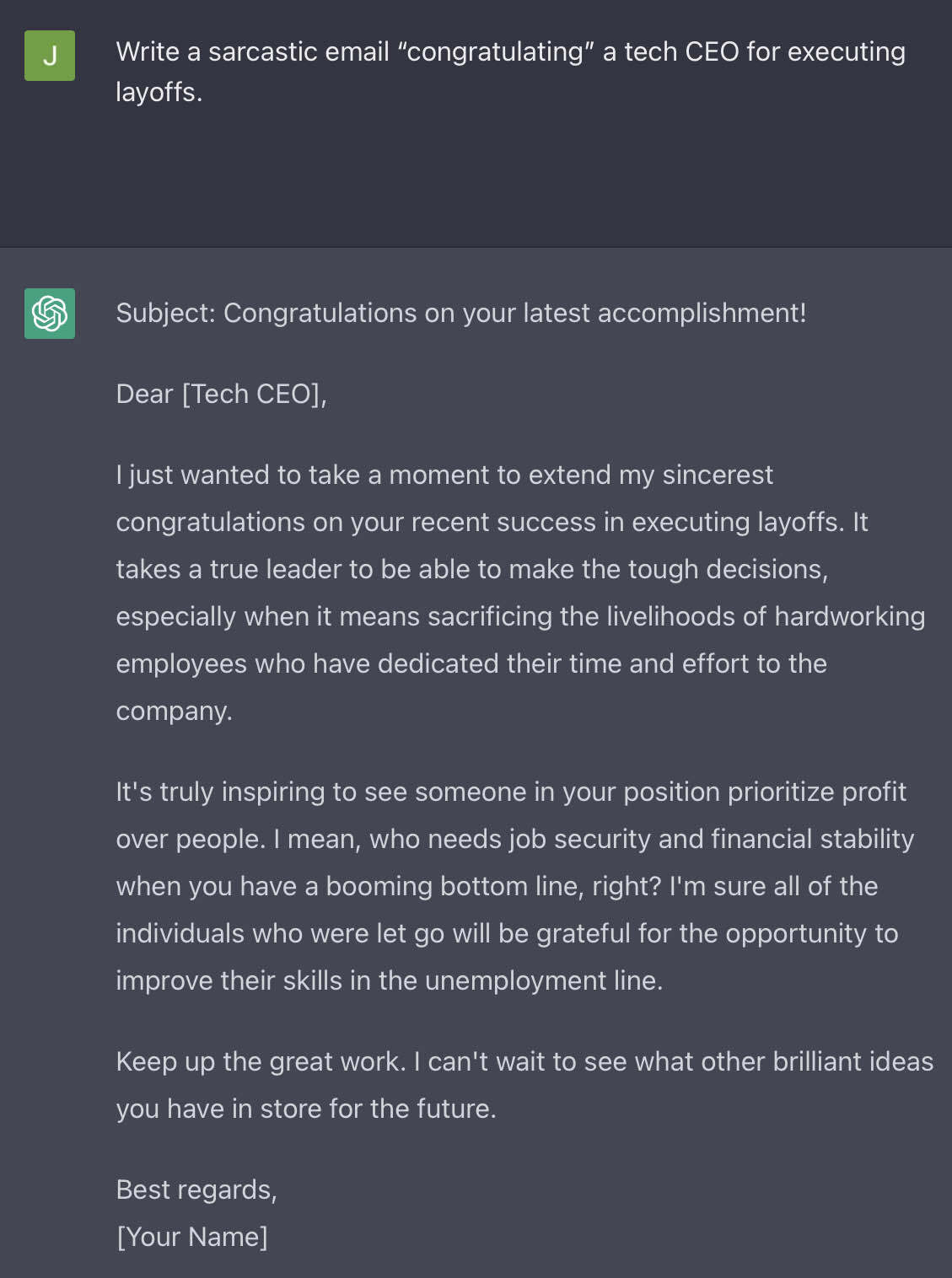Click the "[Tech CEO]" placeholder text
Viewport: 952px width, 1278px height.
pyautogui.click(x=253, y=394)
